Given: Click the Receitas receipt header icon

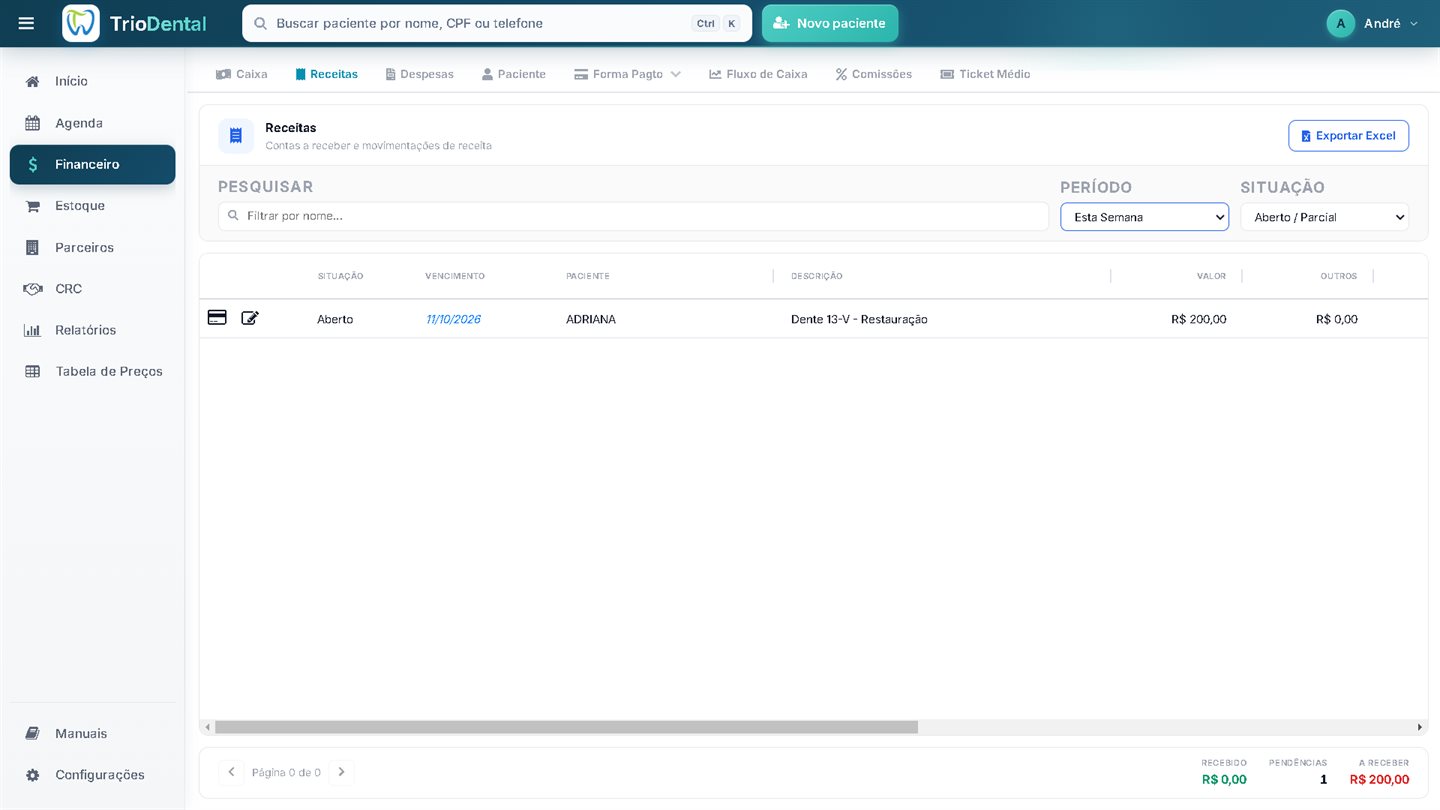Looking at the screenshot, I should click(236, 136).
